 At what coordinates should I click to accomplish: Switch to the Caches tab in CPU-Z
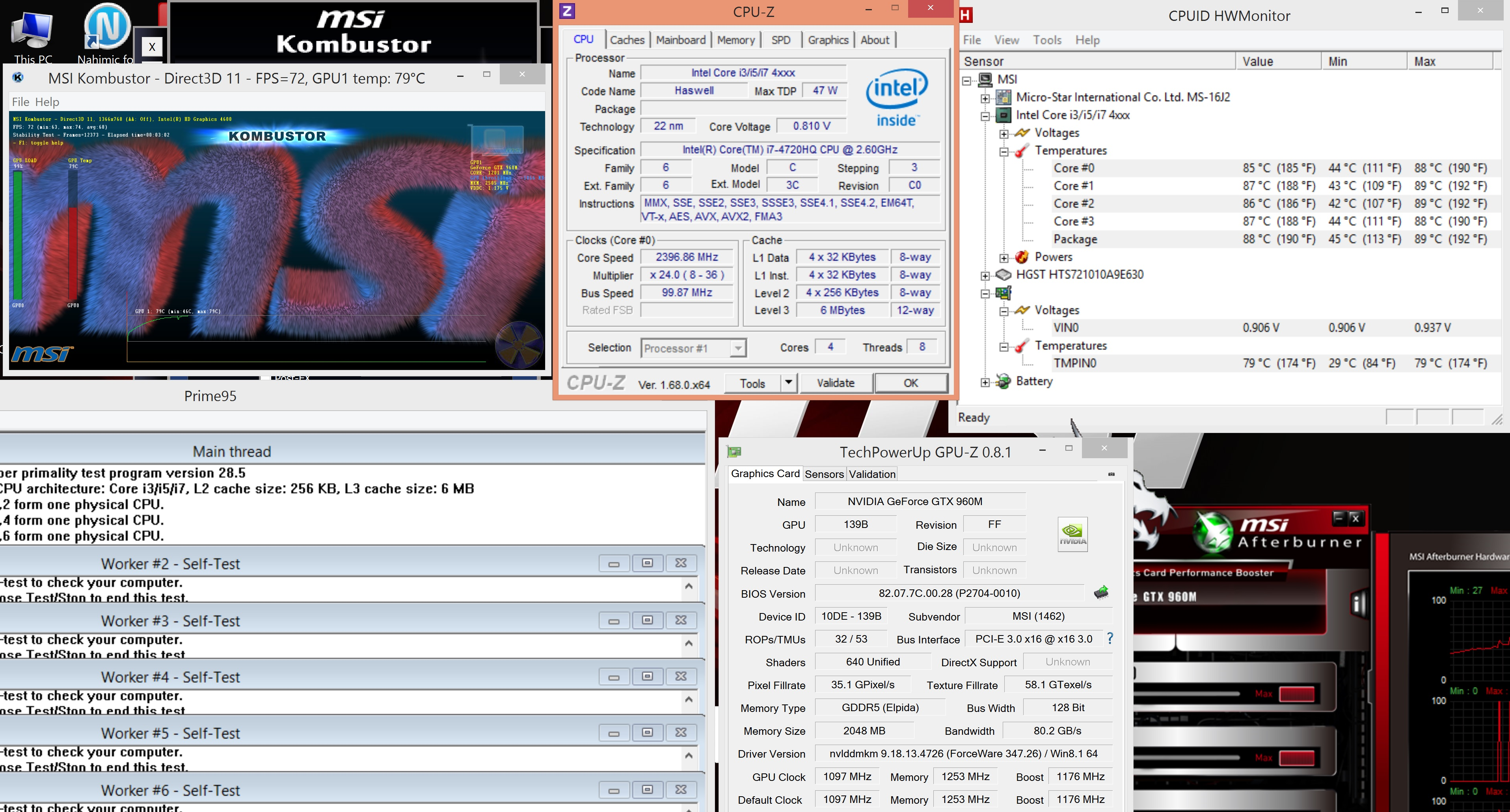tap(627, 40)
